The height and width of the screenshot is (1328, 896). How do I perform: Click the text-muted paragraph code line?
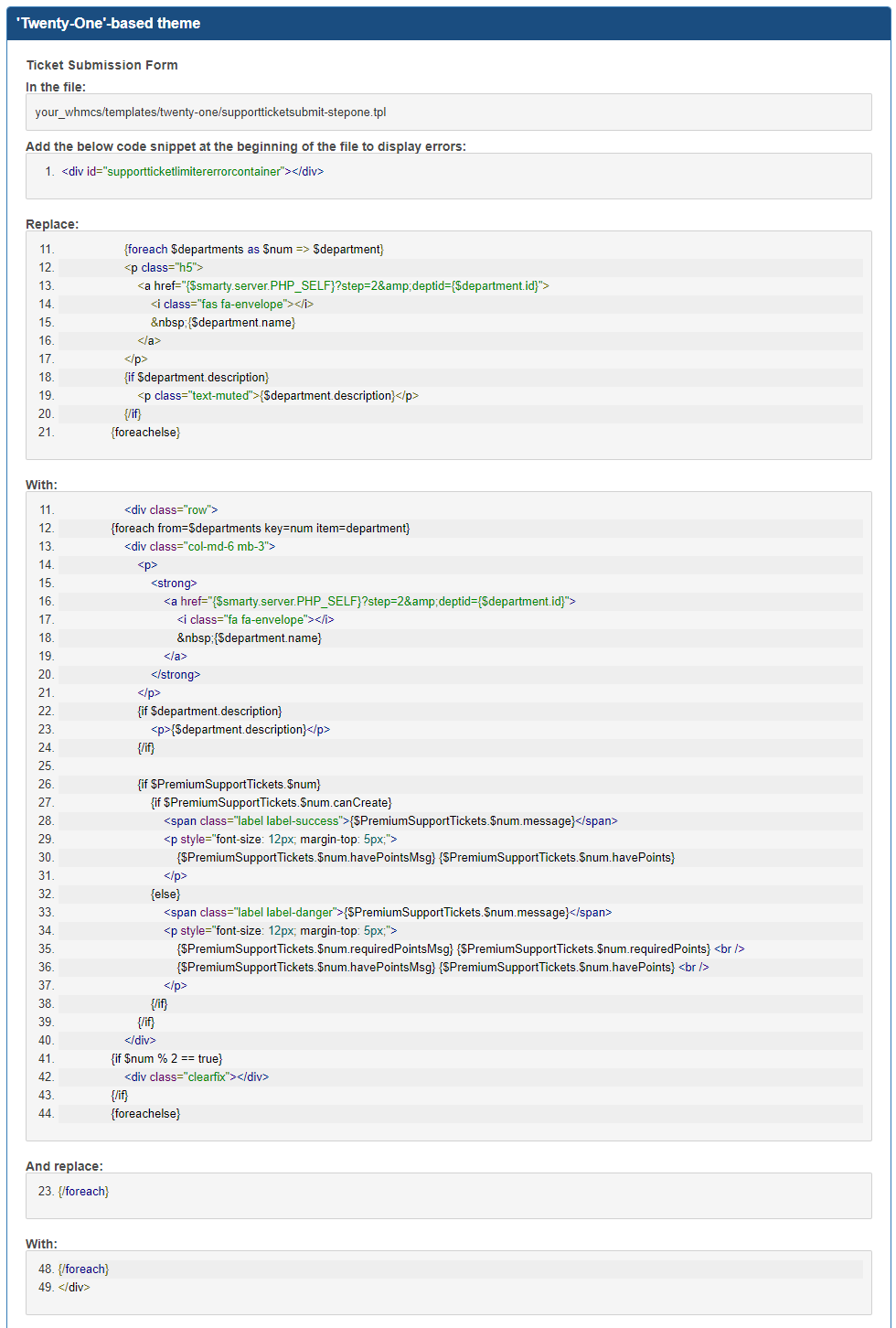(278, 396)
